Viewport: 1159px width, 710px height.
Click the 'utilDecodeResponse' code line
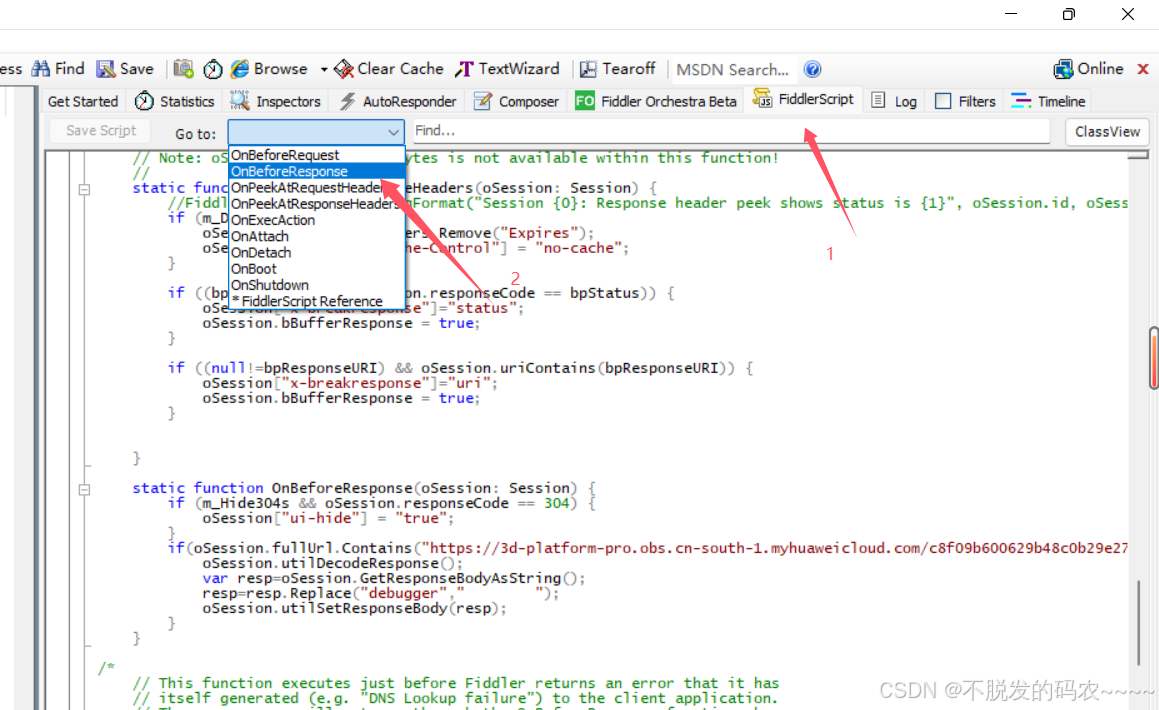coord(333,563)
